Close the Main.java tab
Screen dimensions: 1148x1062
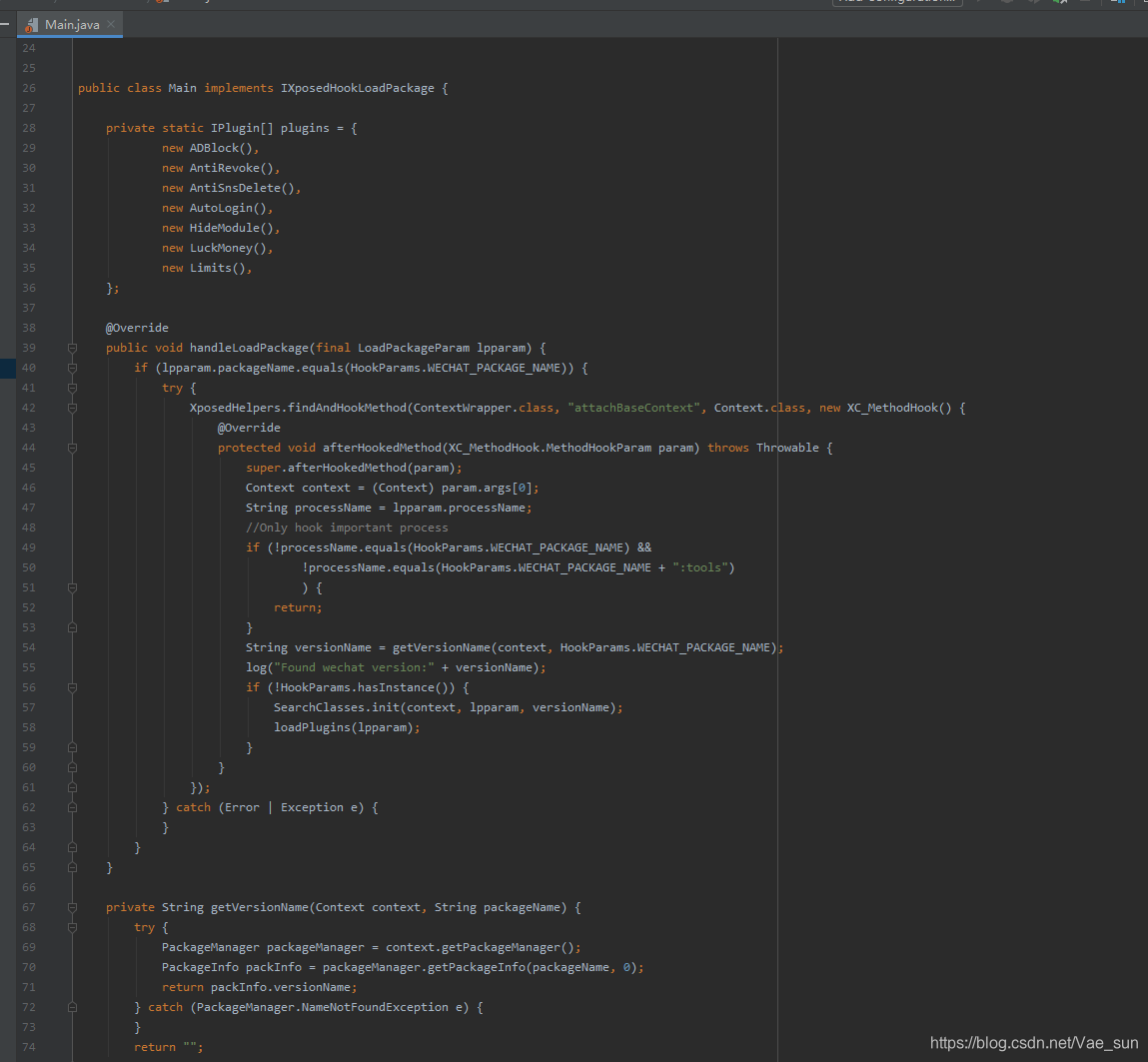111,24
